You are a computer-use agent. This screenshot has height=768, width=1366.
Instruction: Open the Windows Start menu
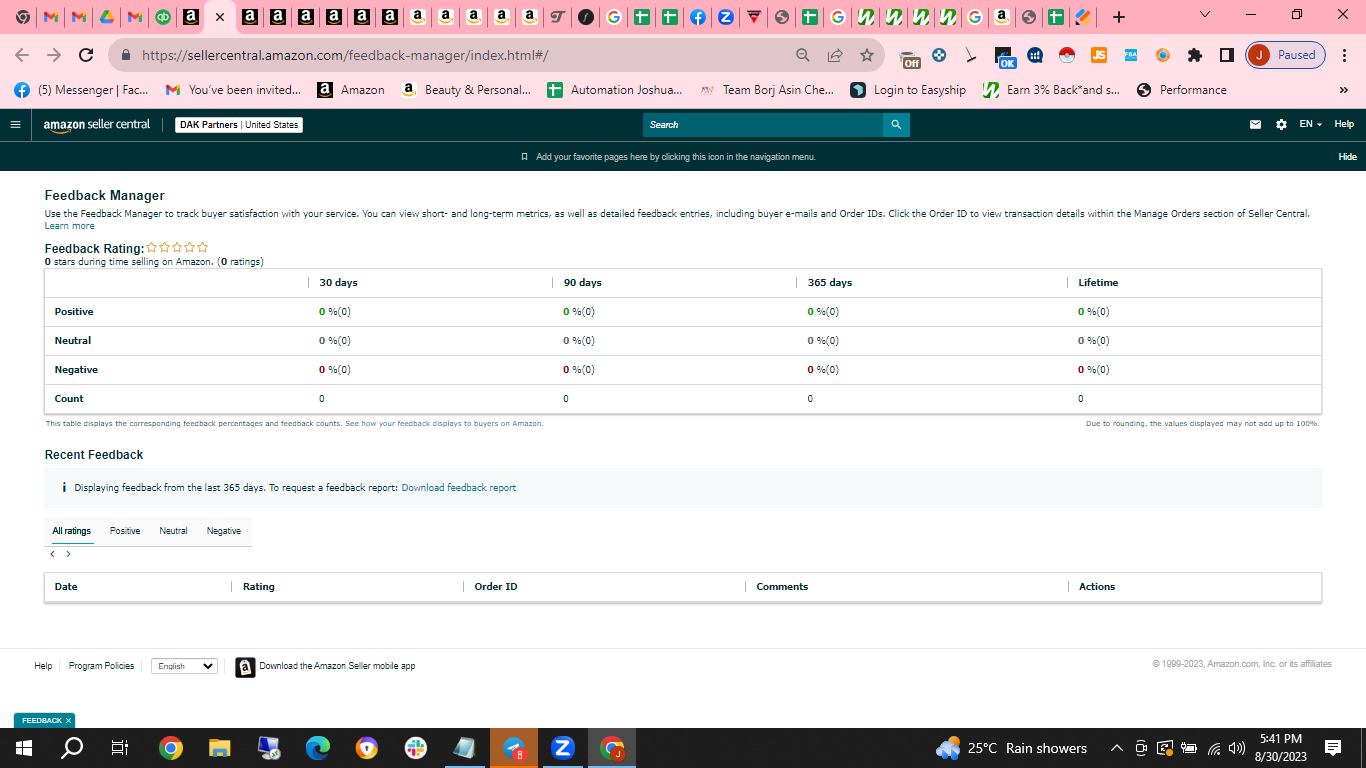coord(24,748)
